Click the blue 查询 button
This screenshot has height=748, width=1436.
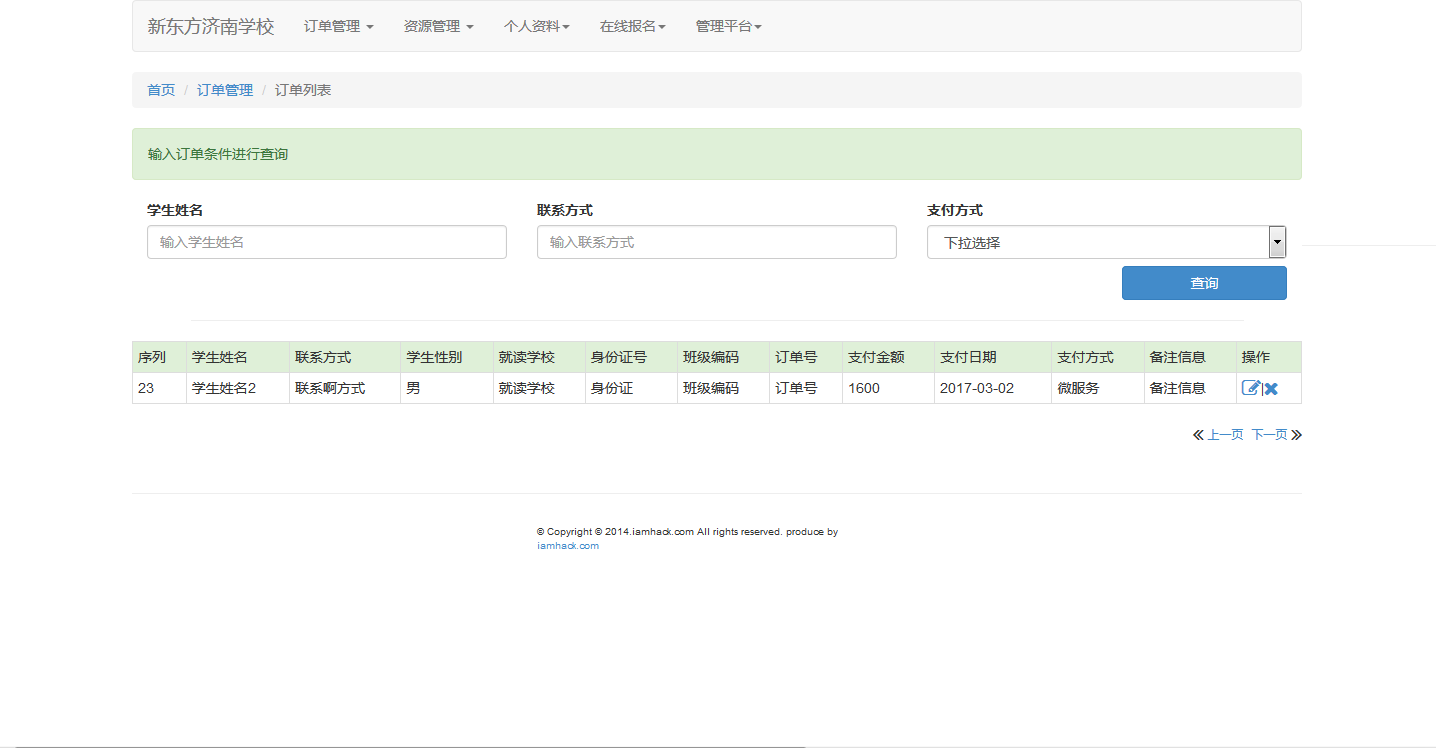[1204, 283]
